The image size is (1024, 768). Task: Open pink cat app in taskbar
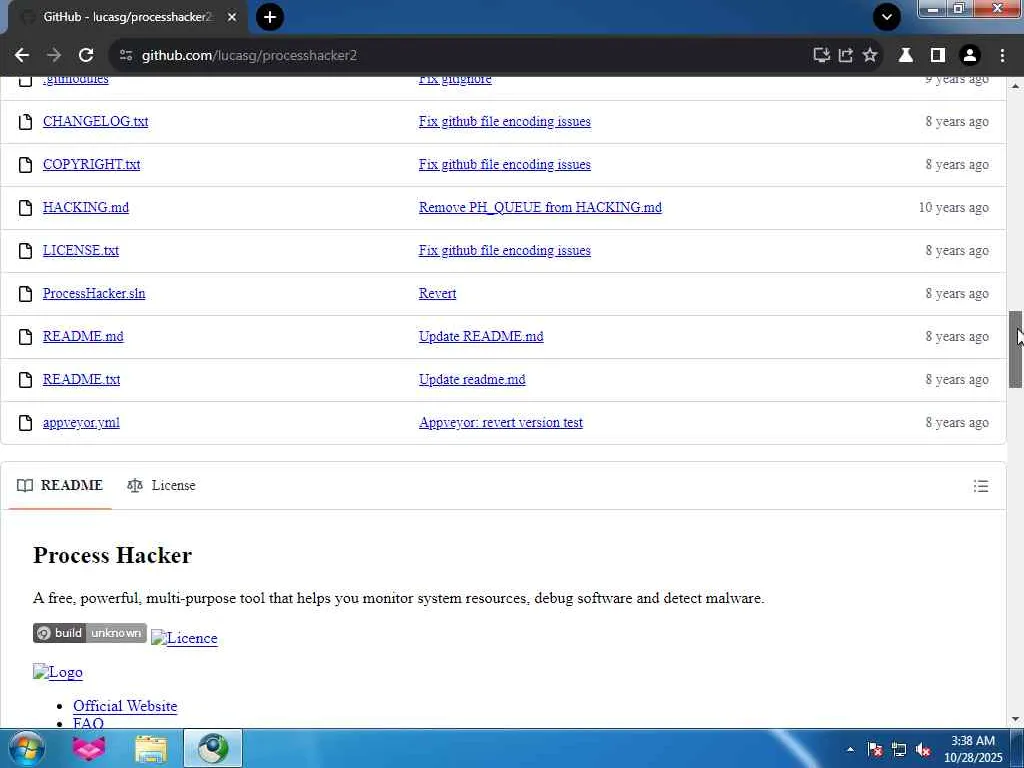pos(89,748)
